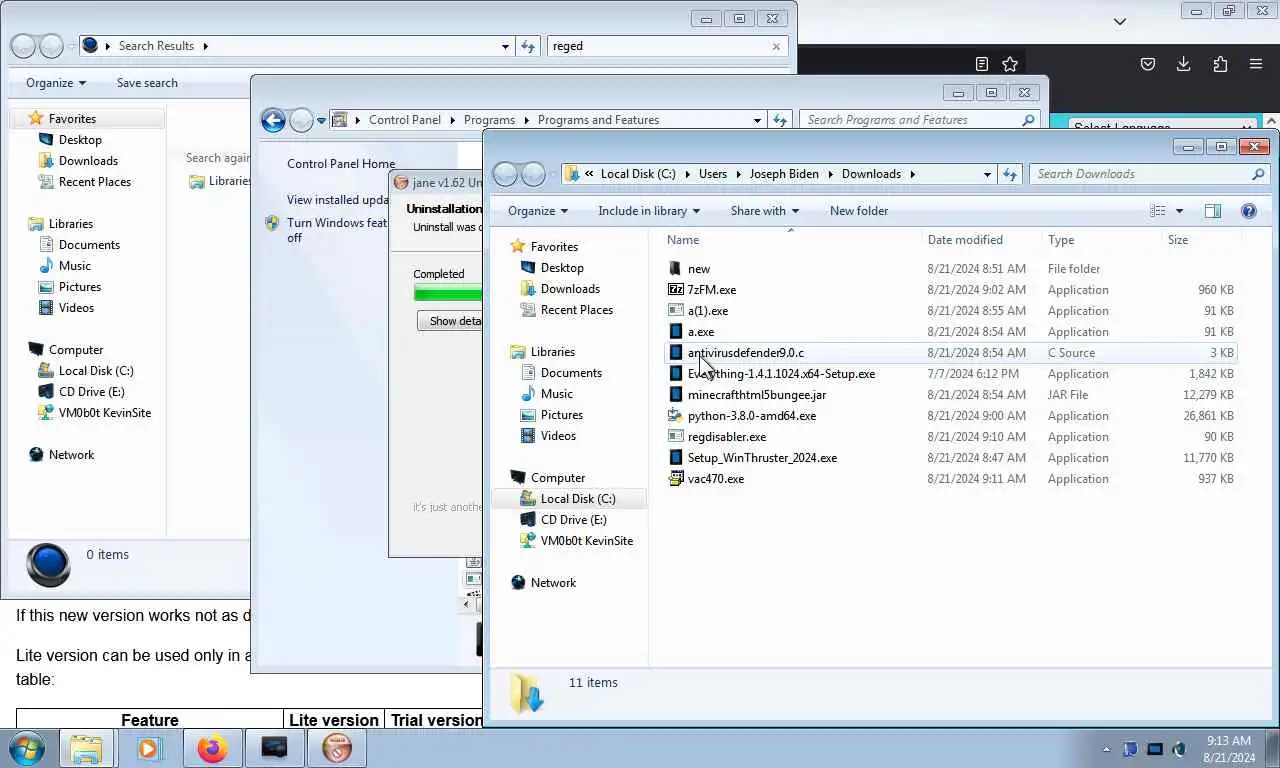Select CD Drive (E:) in Downloads sidebar
Viewport: 1280px width, 768px height.
[573, 520]
